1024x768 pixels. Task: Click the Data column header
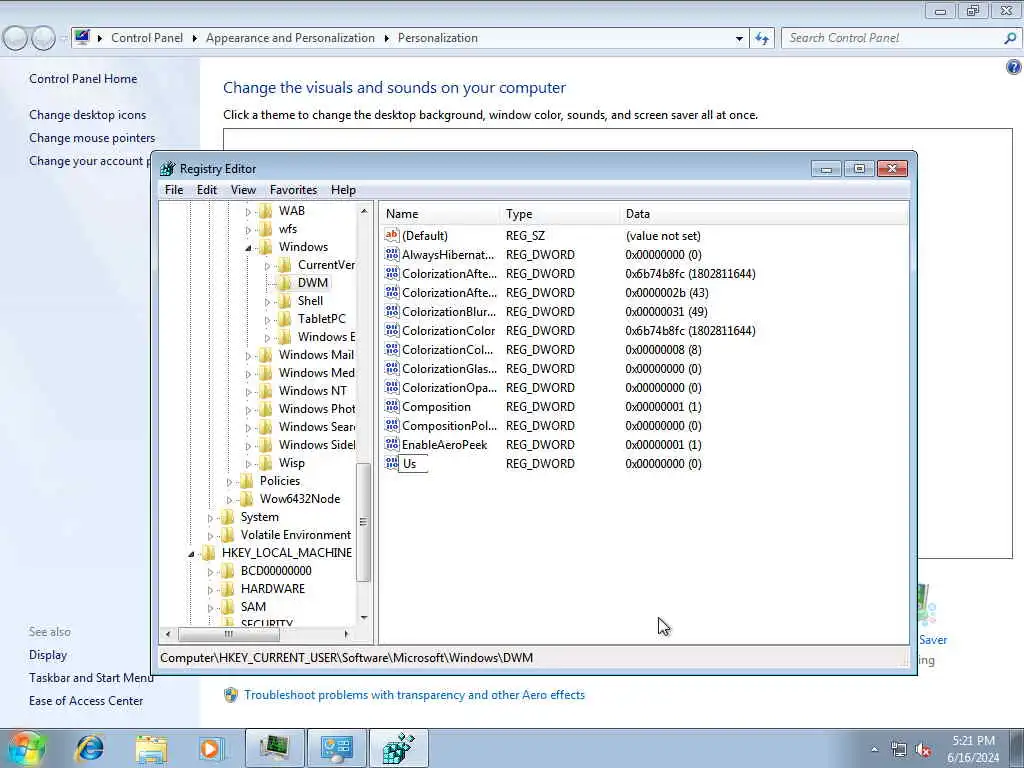coord(764,214)
